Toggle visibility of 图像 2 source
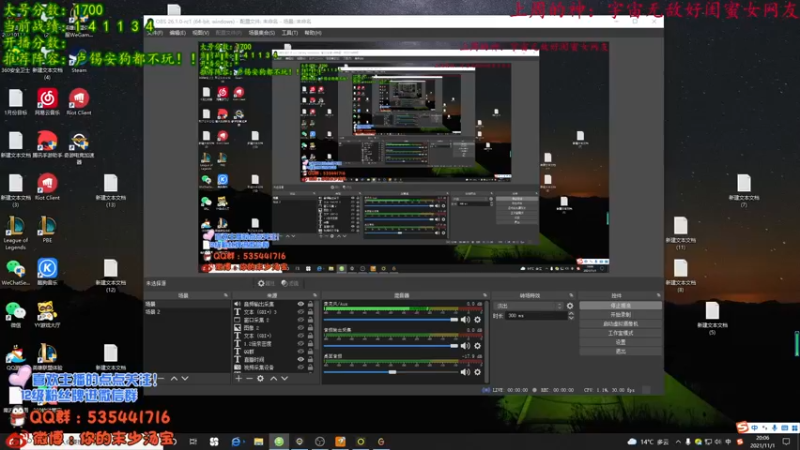 coord(301,328)
